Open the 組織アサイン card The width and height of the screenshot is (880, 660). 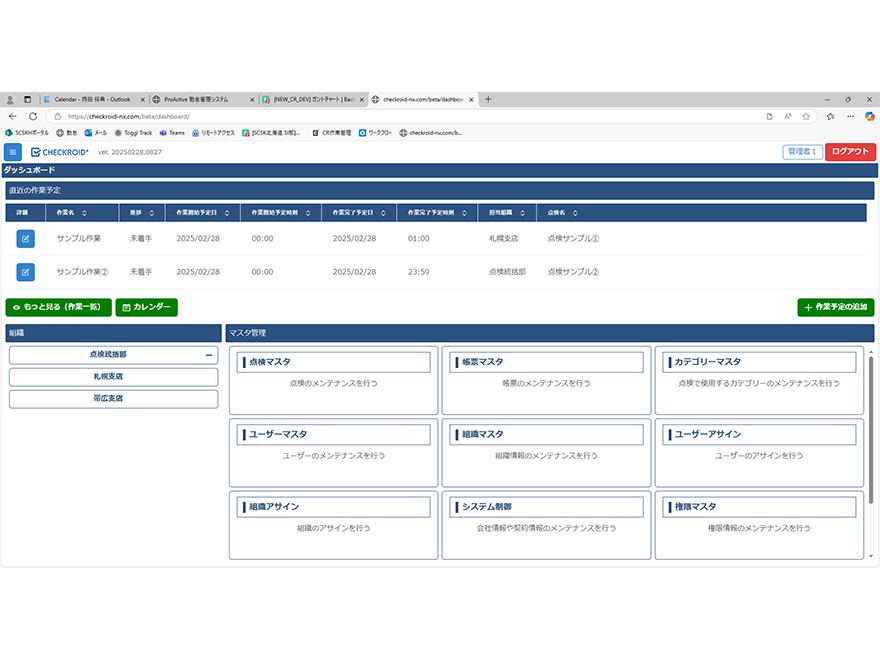333,525
